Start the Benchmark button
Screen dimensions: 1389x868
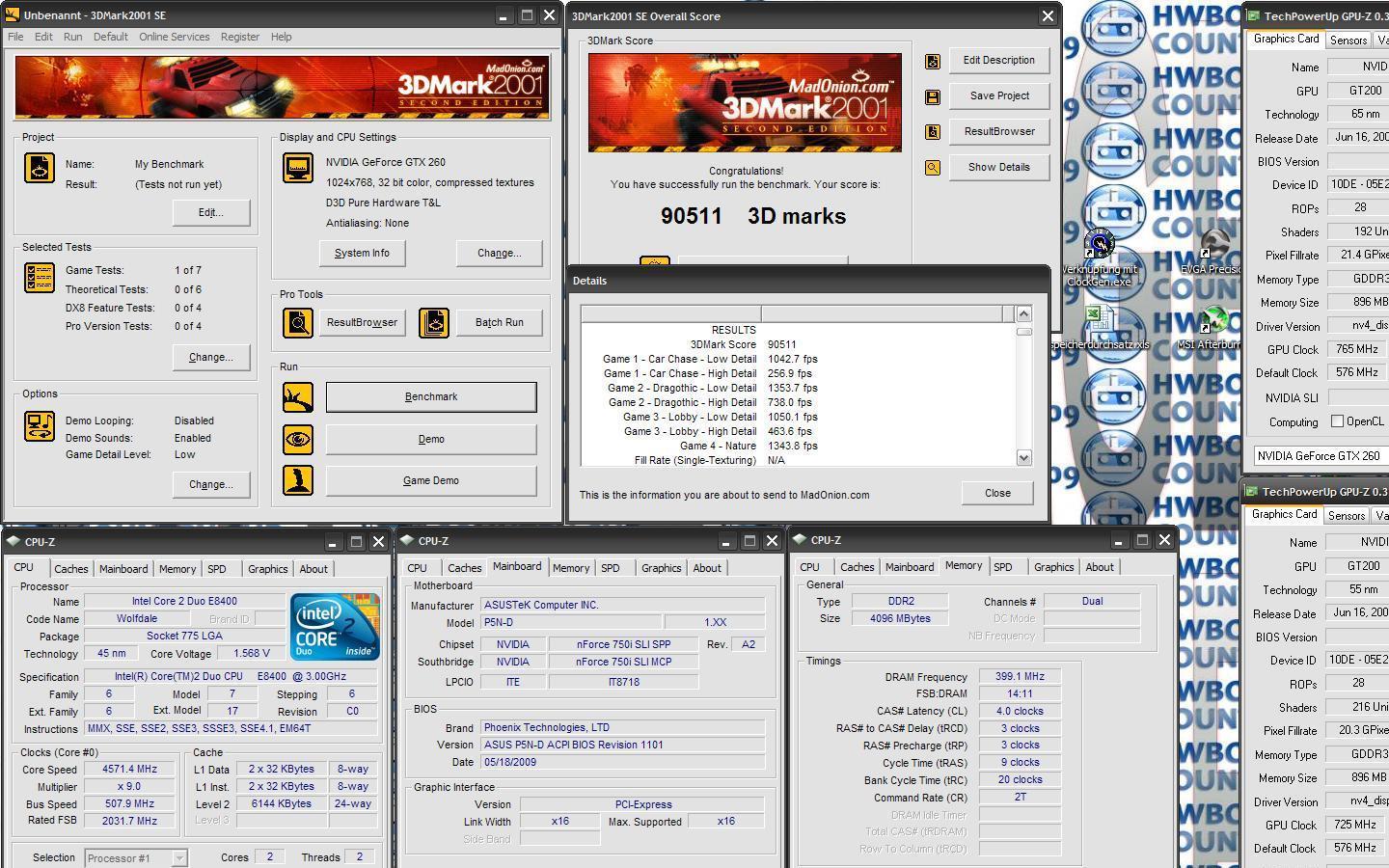tap(431, 397)
